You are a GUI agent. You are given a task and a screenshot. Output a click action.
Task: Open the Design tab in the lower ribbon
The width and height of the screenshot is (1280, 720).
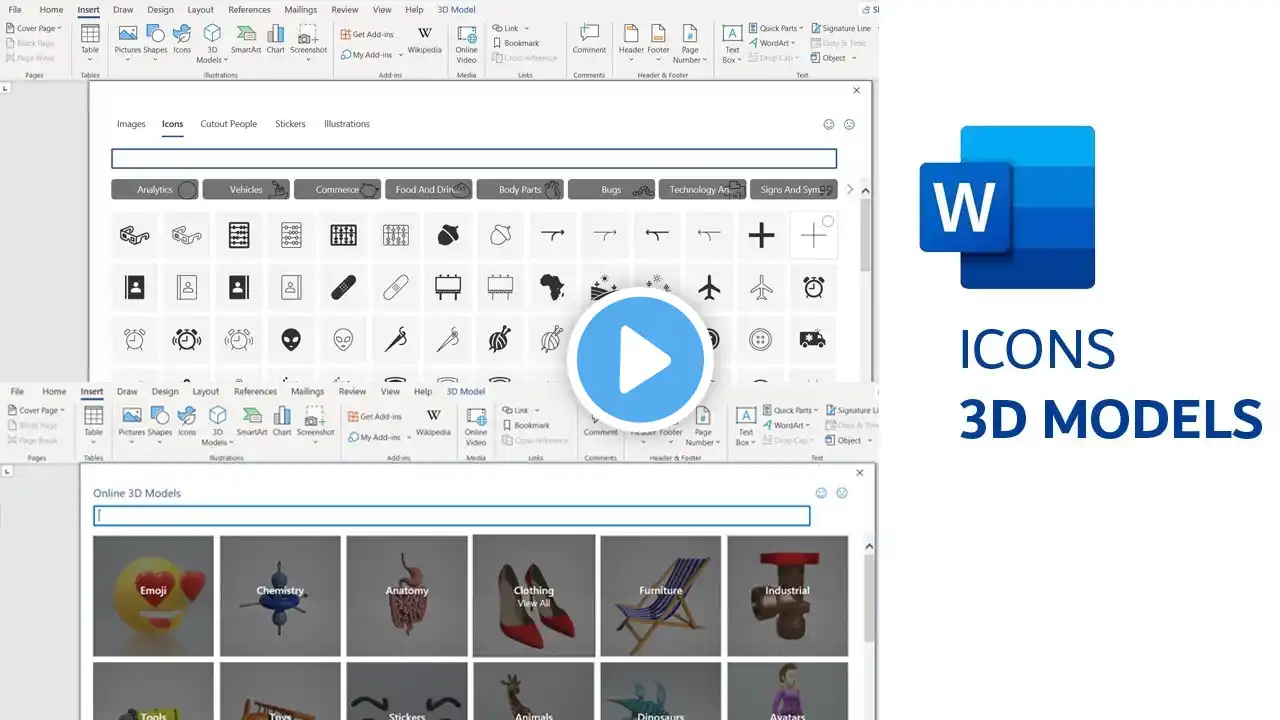tap(165, 392)
